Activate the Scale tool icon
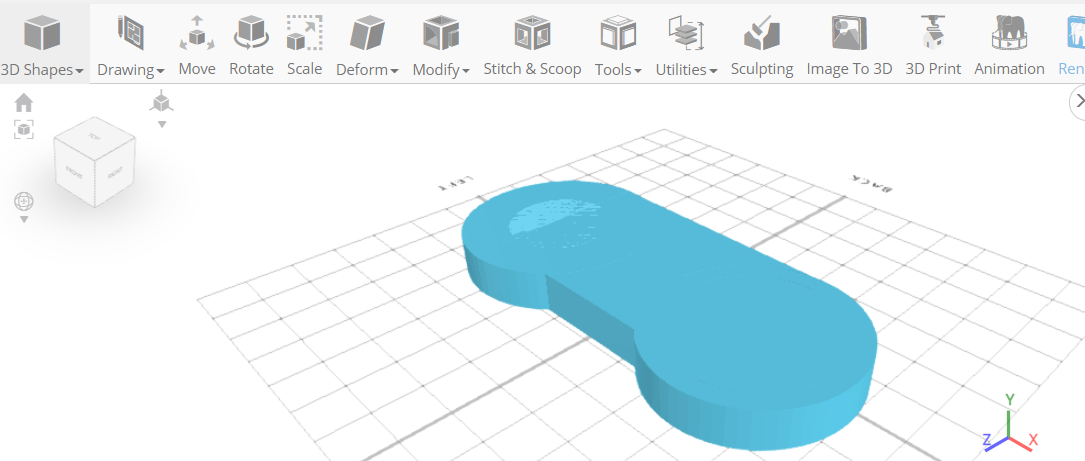Screen dimensions: 1085x461 coord(304,33)
